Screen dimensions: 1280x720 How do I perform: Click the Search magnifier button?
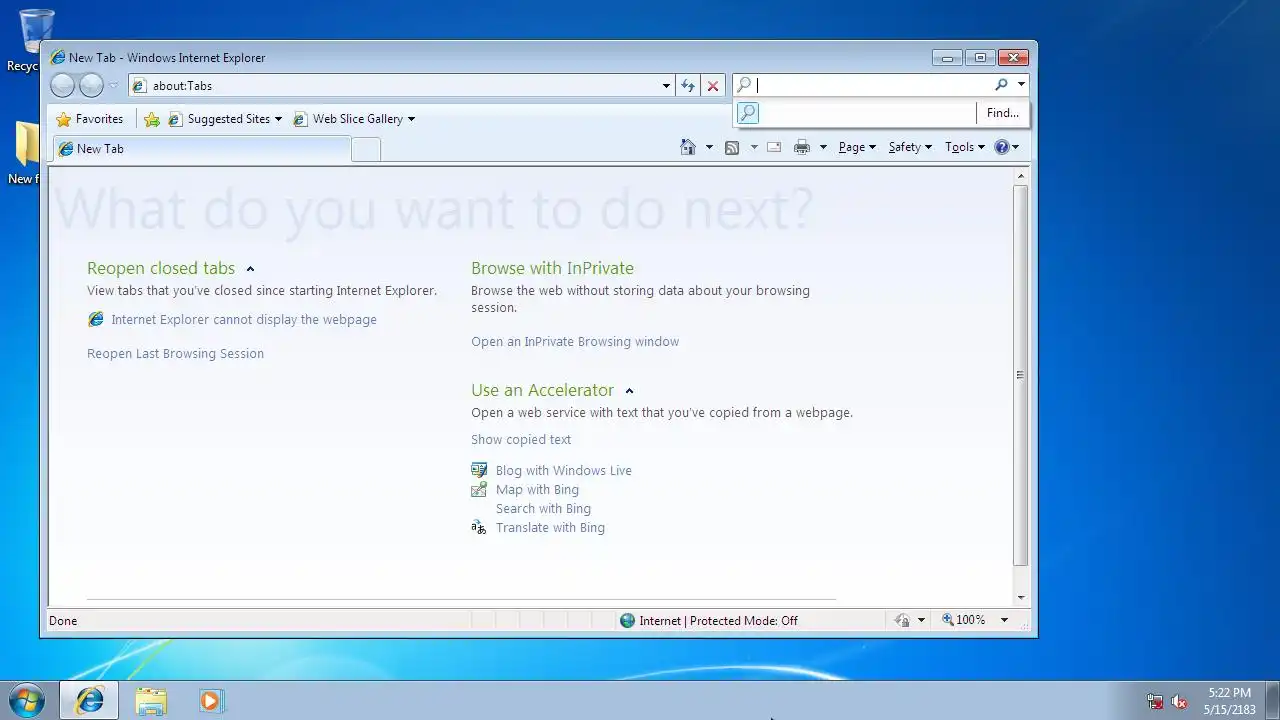[1001, 86]
